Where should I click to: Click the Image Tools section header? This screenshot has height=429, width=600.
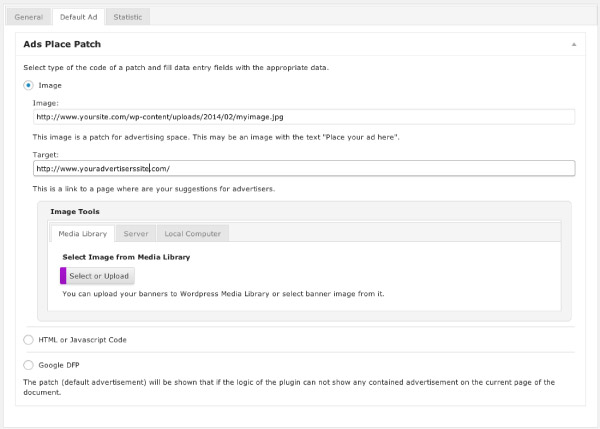pyautogui.click(x=74, y=211)
